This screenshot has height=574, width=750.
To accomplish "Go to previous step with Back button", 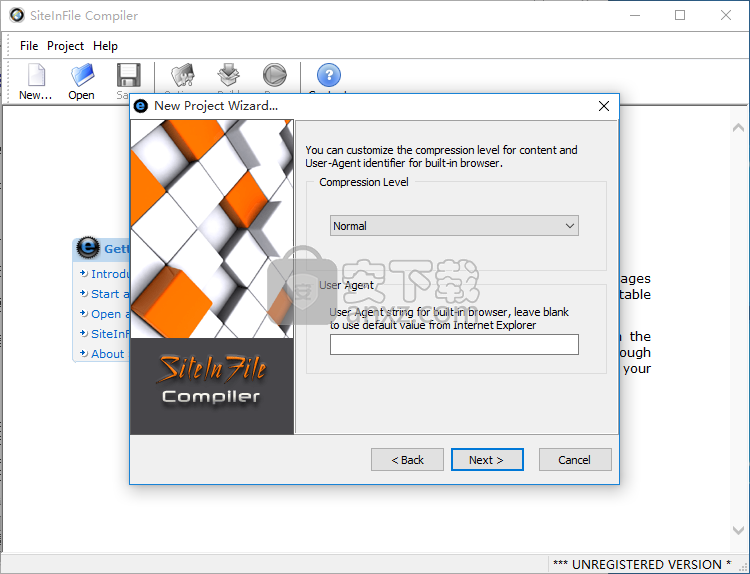I will coord(407,460).
